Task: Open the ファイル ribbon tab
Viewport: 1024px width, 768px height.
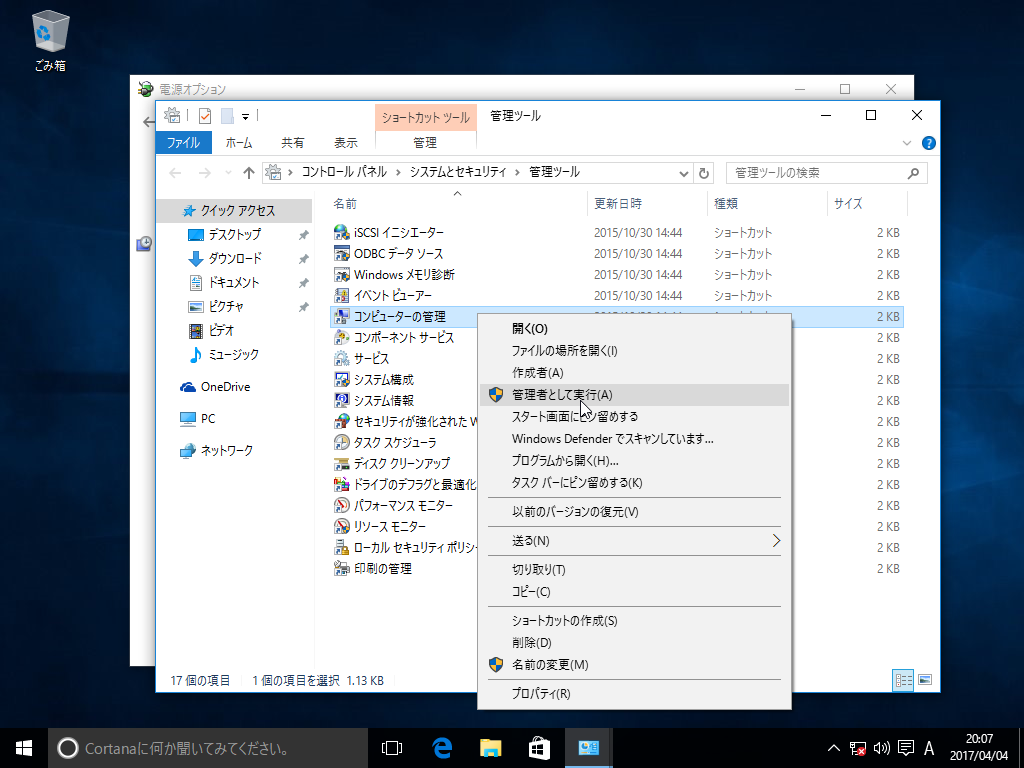Action: (x=184, y=142)
